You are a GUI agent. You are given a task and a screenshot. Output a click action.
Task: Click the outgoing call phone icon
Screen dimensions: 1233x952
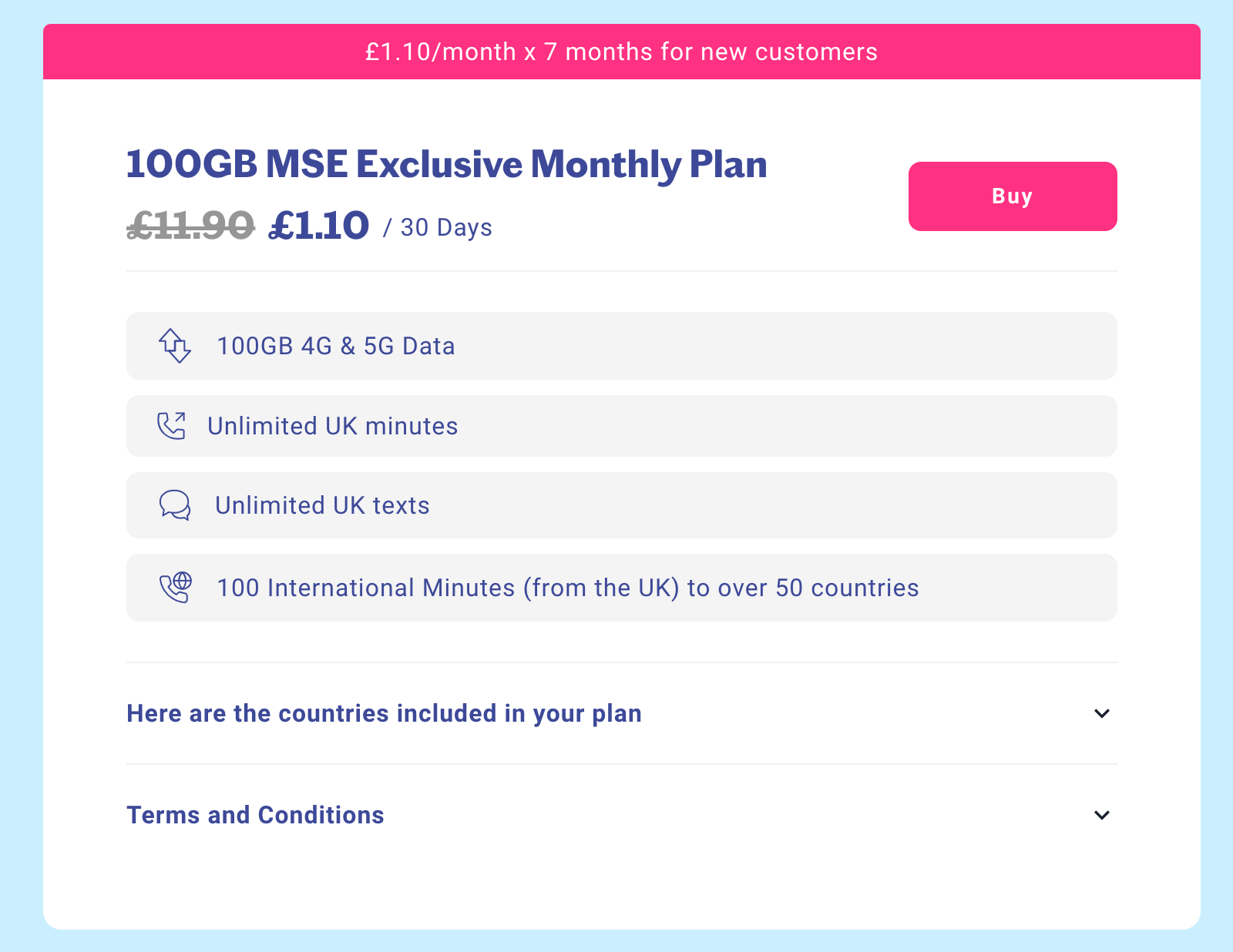click(171, 426)
